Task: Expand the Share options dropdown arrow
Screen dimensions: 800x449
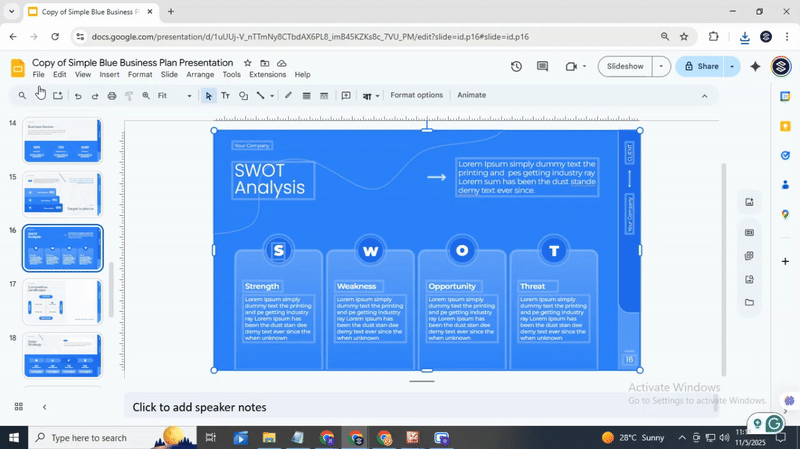Action: (x=732, y=67)
